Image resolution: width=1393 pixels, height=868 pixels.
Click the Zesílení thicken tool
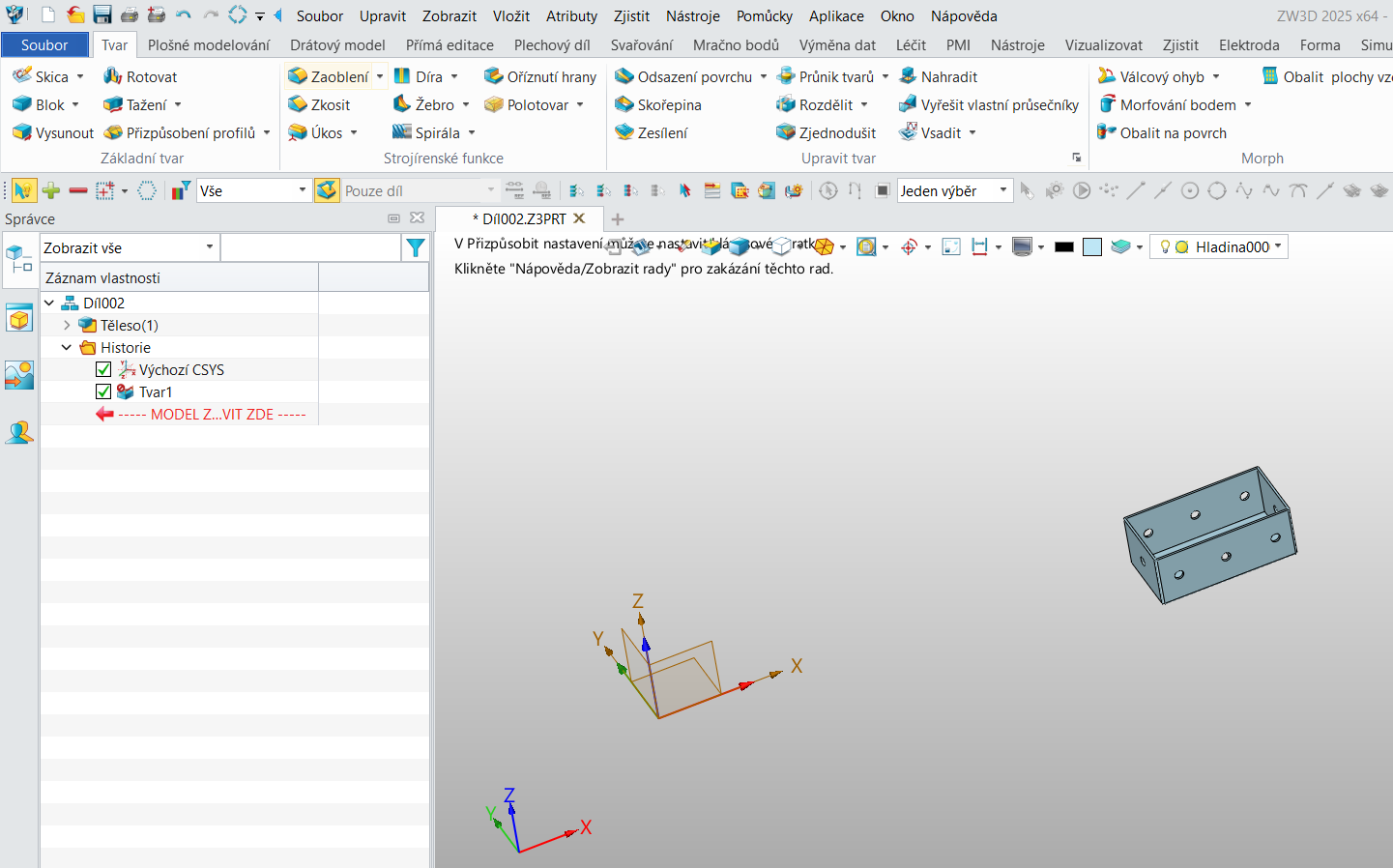(x=652, y=132)
